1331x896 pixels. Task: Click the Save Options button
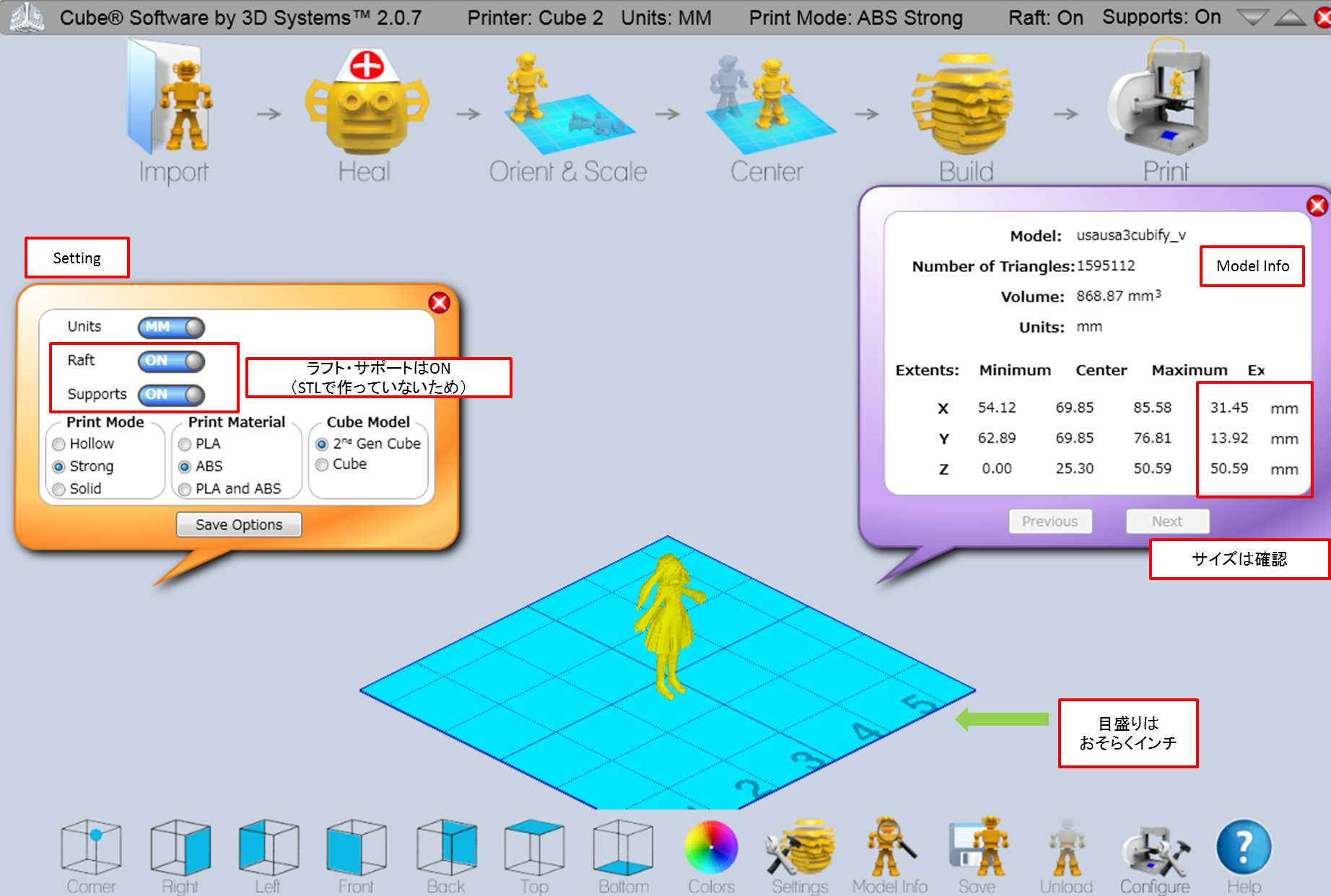239,524
